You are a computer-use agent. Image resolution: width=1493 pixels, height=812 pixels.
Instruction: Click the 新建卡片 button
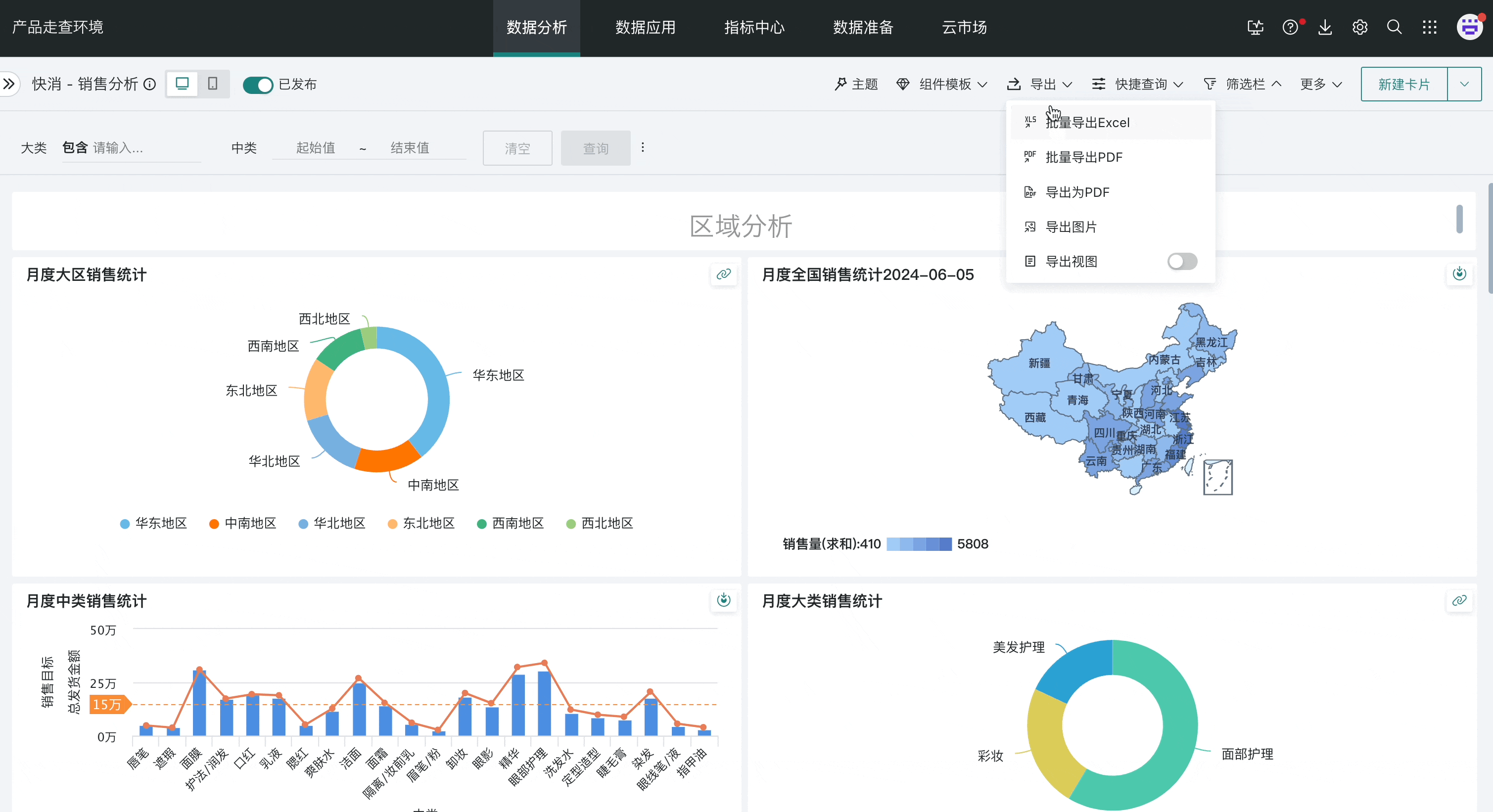tap(1404, 85)
